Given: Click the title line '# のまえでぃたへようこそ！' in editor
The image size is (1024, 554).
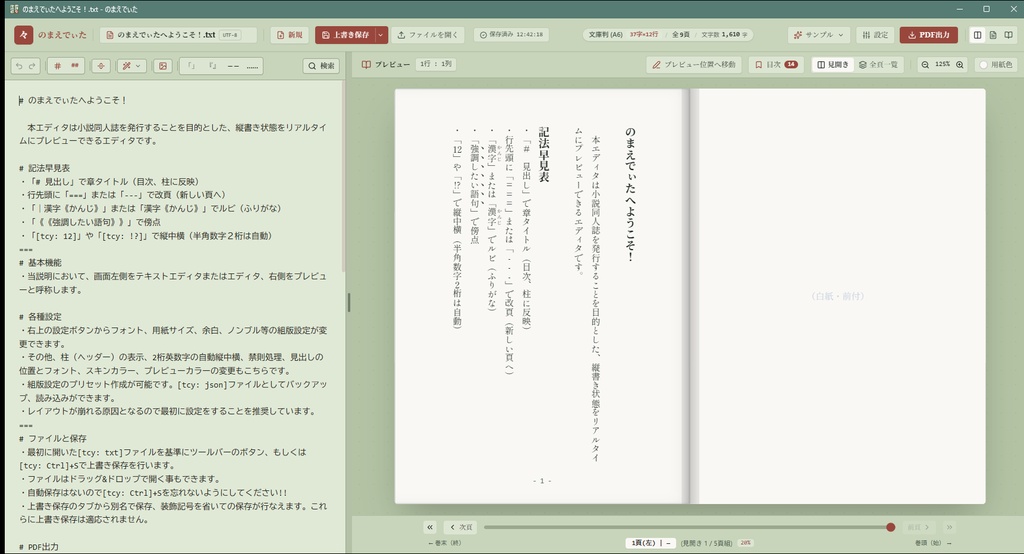Looking at the screenshot, I should tap(72, 100).
